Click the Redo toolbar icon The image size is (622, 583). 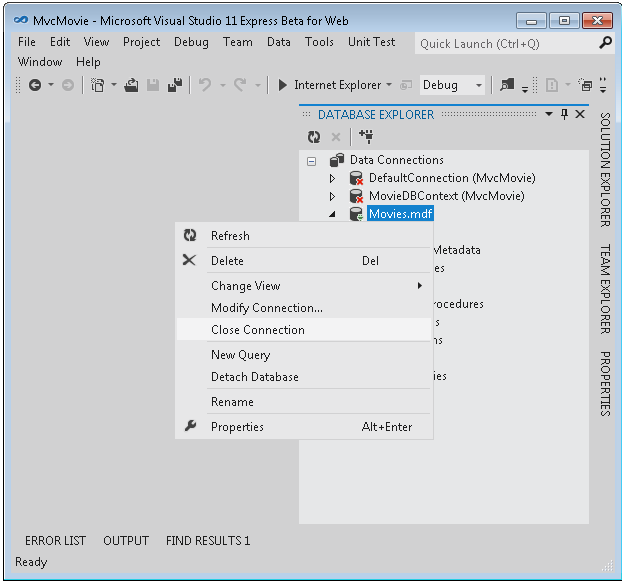pyautogui.click(x=240, y=85)
